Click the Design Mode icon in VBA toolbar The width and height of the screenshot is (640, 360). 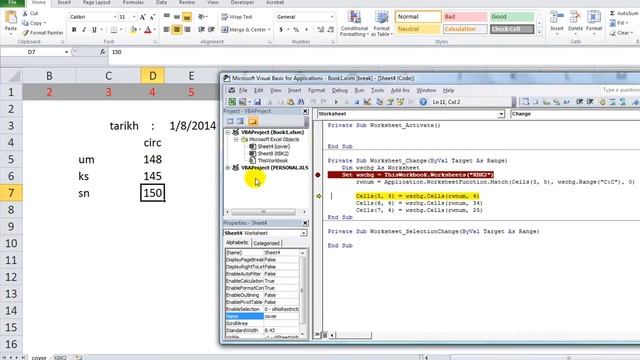point(367,102)
